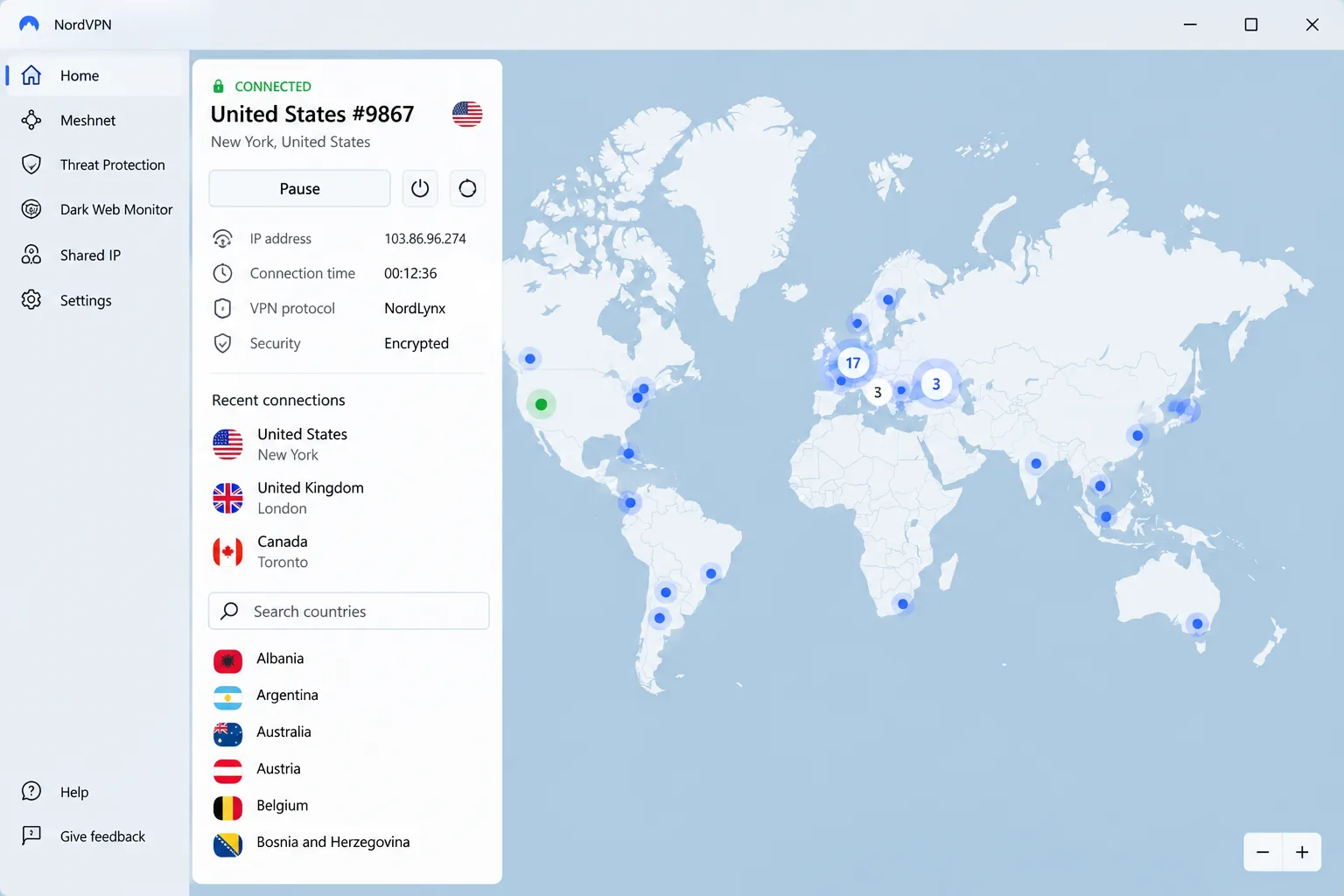Click the Australia flag icon
Viewport: 1344px width, 896px height.
coord(227,733)
